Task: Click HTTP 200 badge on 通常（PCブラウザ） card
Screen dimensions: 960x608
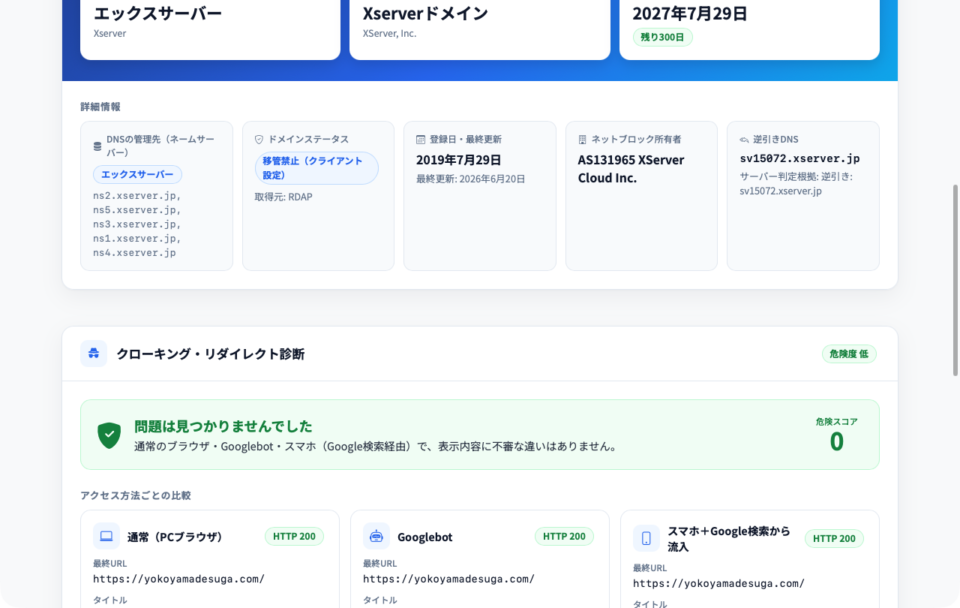Action: click(x=294, y=536)
